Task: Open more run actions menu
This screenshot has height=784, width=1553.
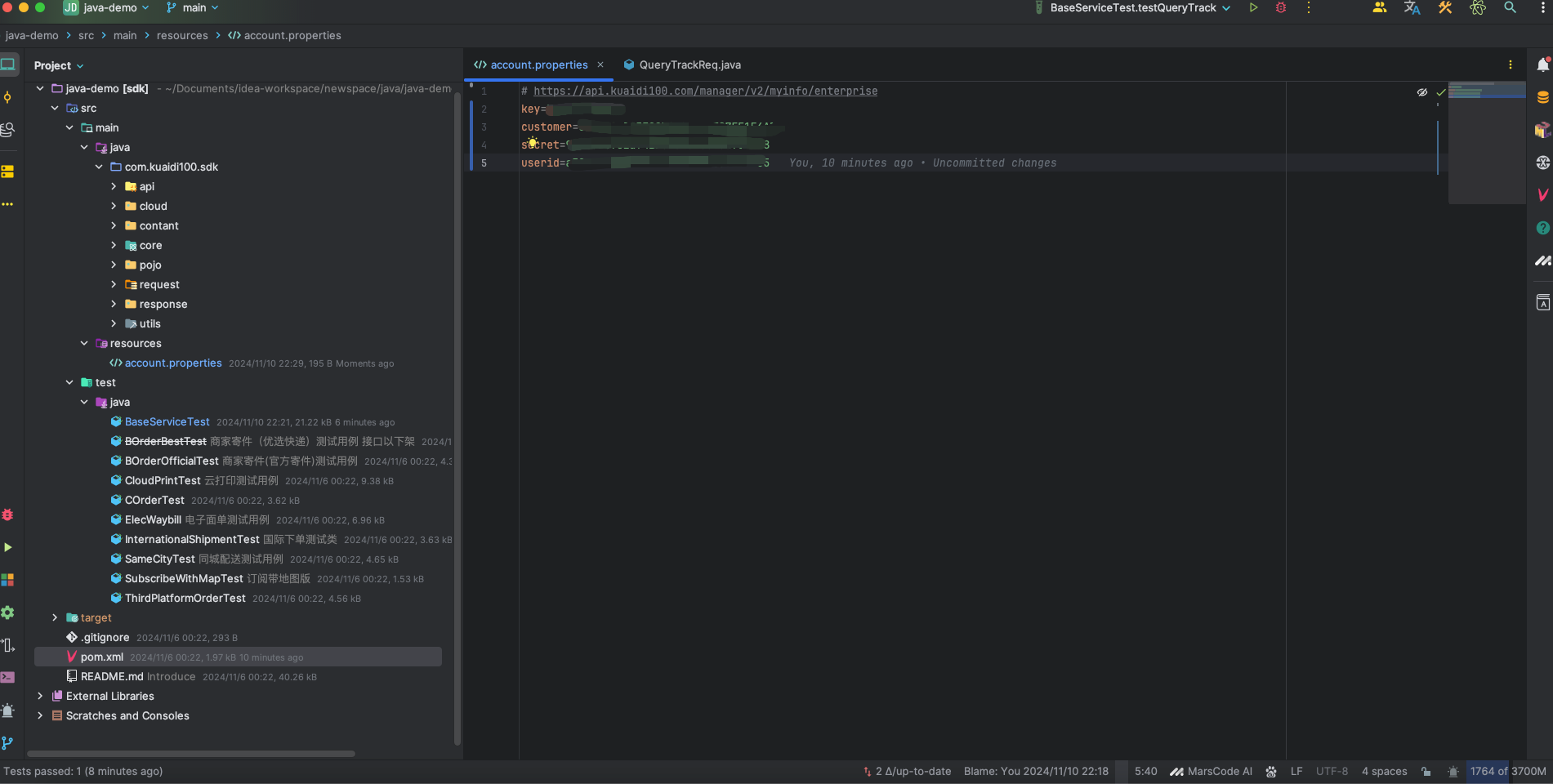Action: pos(1309,7)
